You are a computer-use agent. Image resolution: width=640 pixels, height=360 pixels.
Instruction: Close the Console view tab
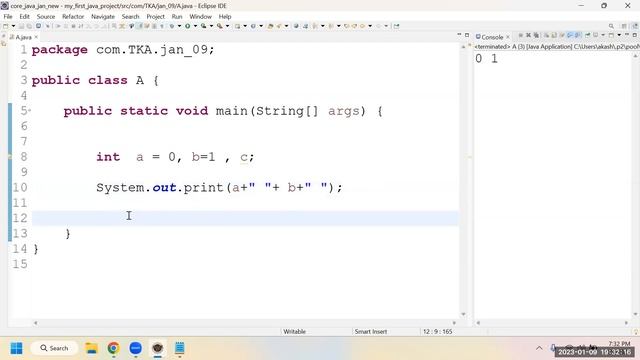[508, 37]
